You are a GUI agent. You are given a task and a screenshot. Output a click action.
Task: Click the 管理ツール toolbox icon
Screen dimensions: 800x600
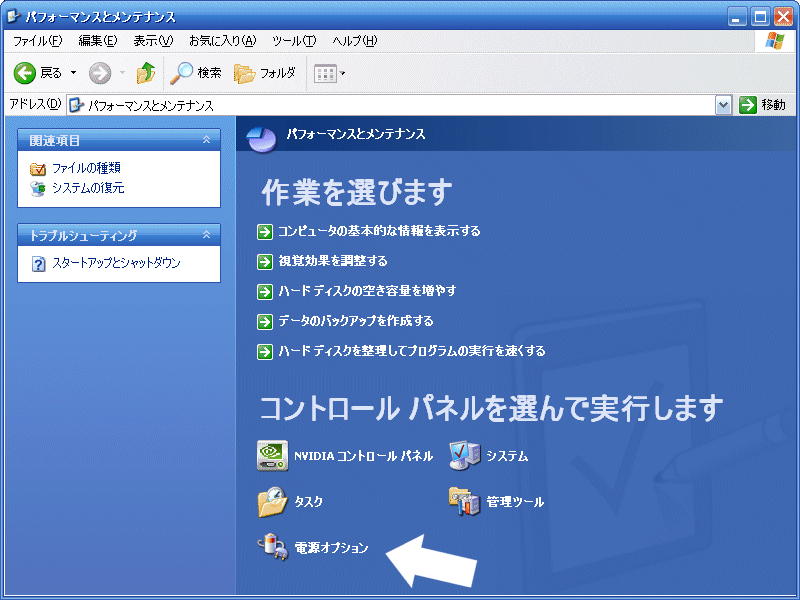click(465, 502)
